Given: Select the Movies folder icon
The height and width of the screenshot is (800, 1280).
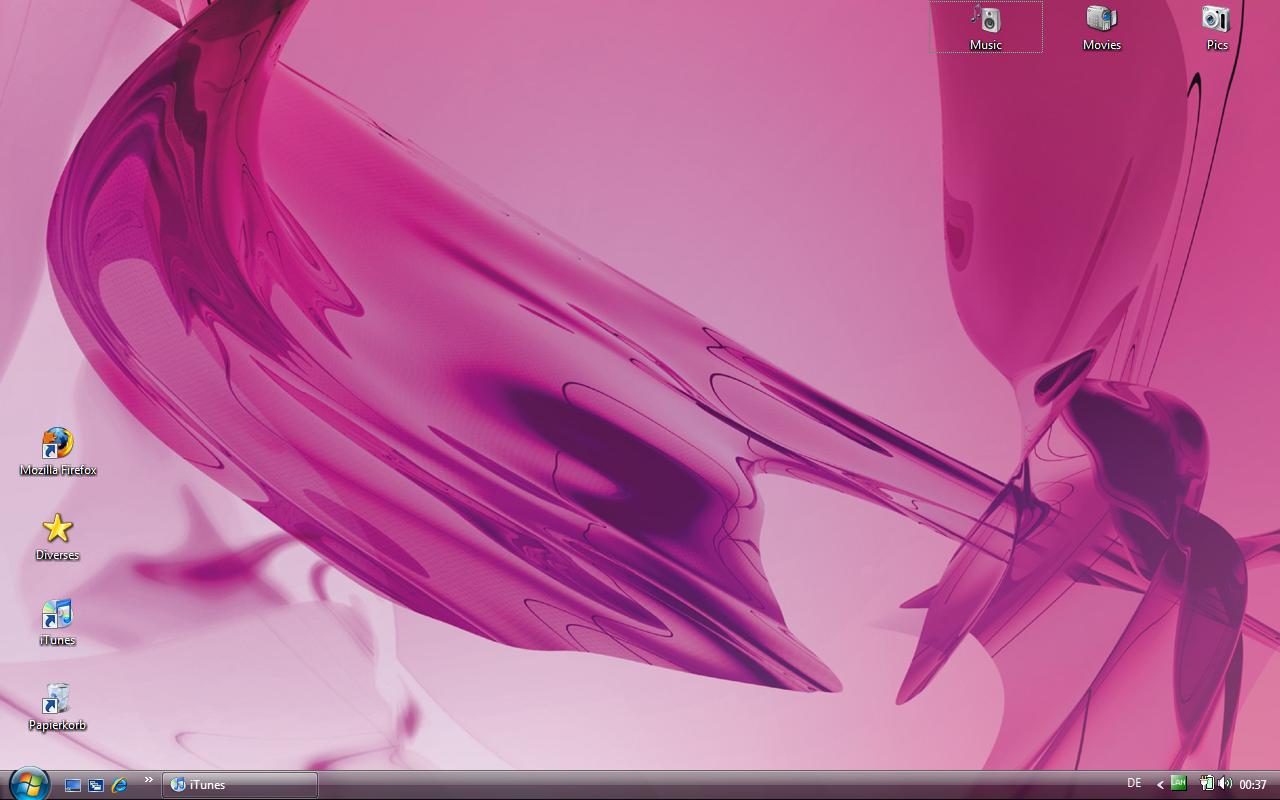Looking at the screenshot, I should (1101, 27).
